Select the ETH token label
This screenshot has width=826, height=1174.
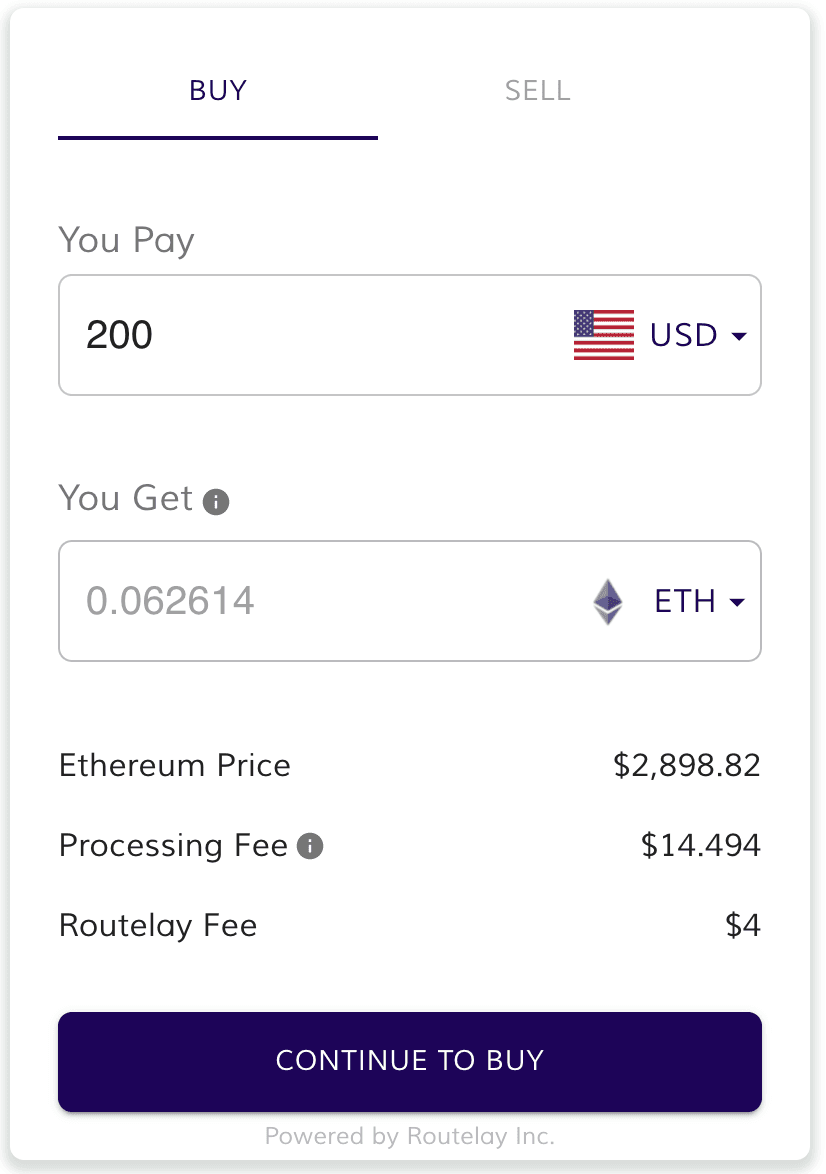[685, 602]
